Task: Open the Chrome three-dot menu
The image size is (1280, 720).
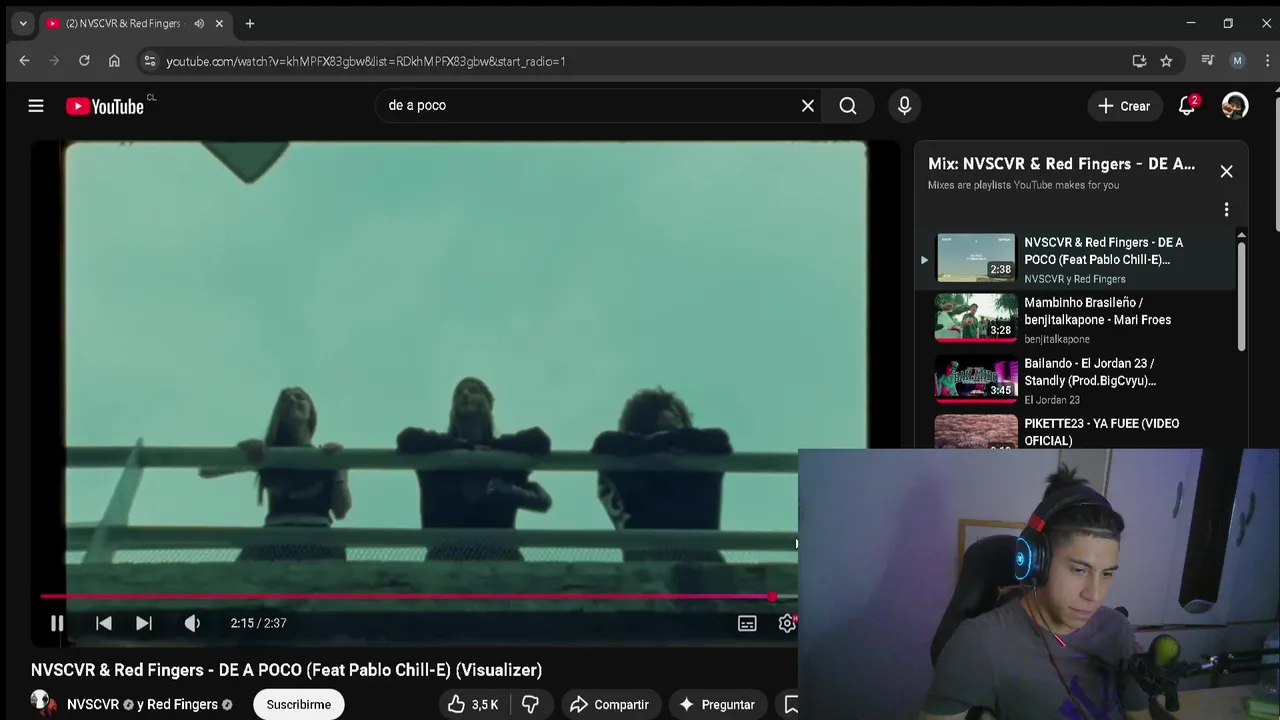Action: (1266, 61)
